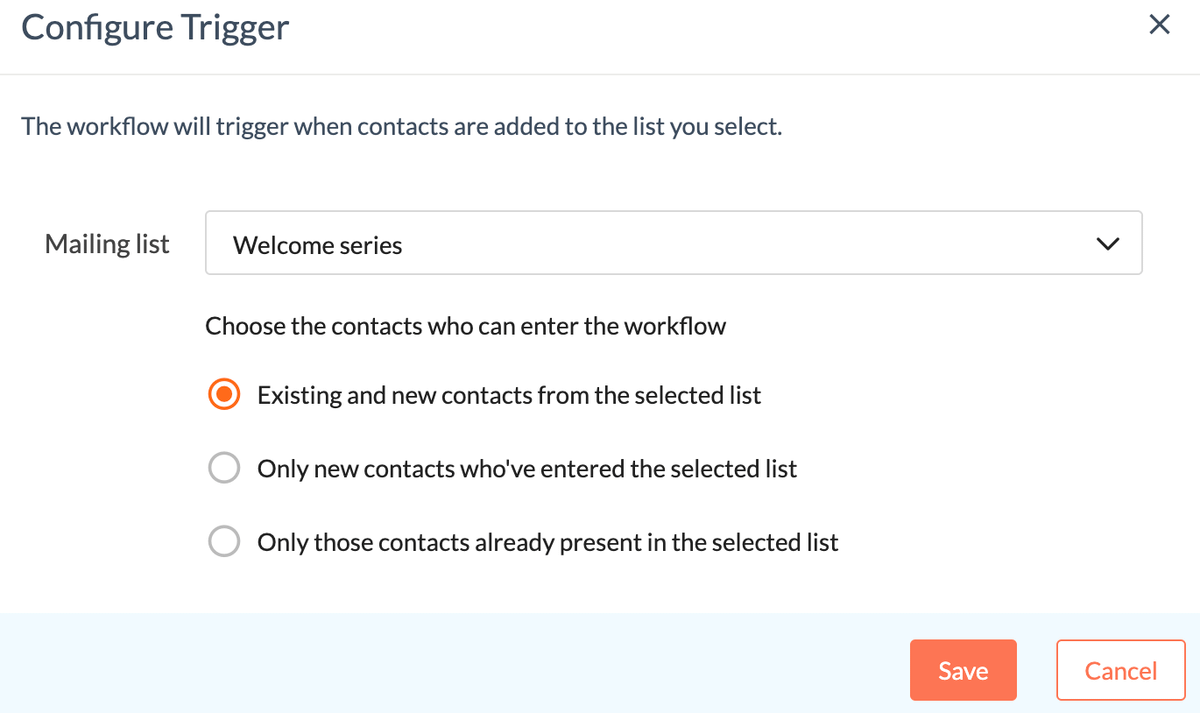The image size is (1200, 713).
Task: Save the trigger configuration
Action: click(962, 670)
